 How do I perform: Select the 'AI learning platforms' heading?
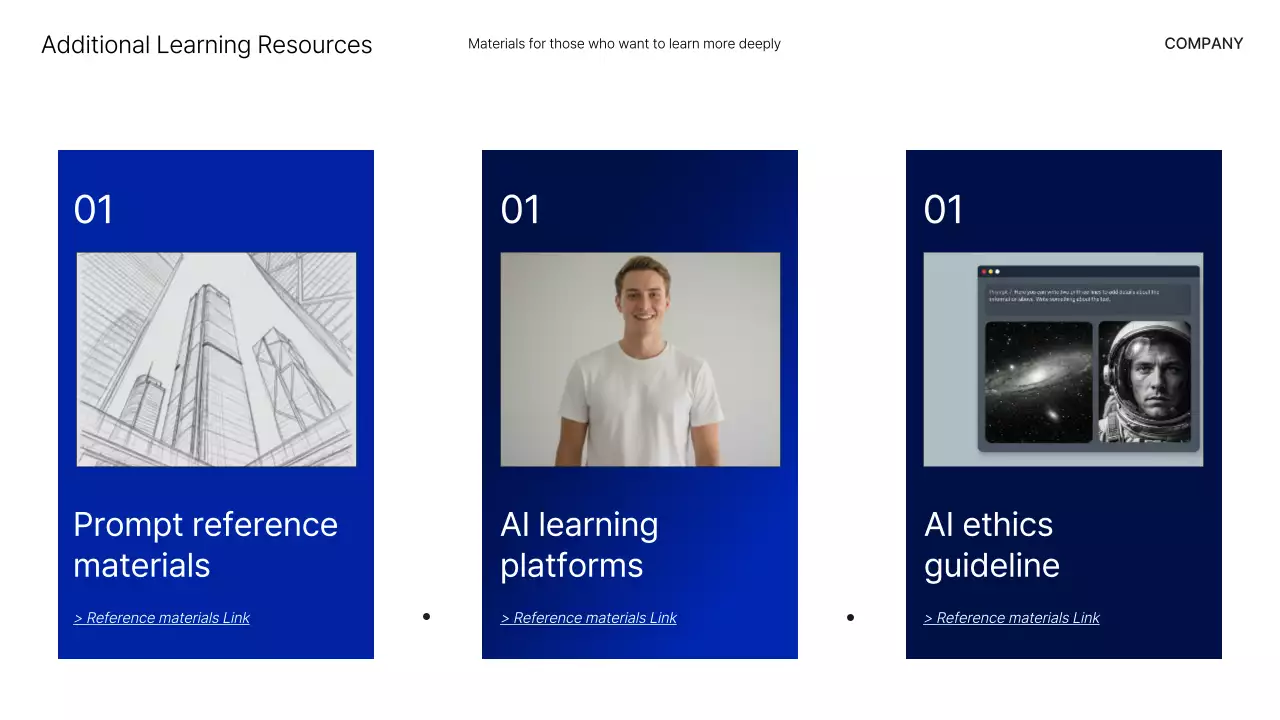click(x=579, y=545)
